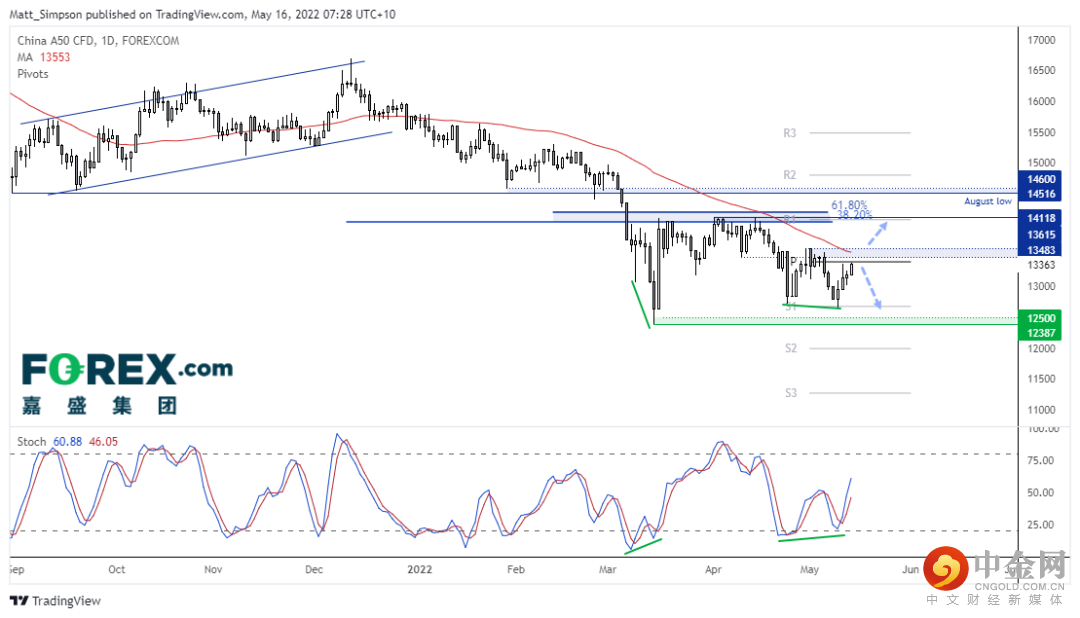Click the green 12387 price label

point(1041,333)
